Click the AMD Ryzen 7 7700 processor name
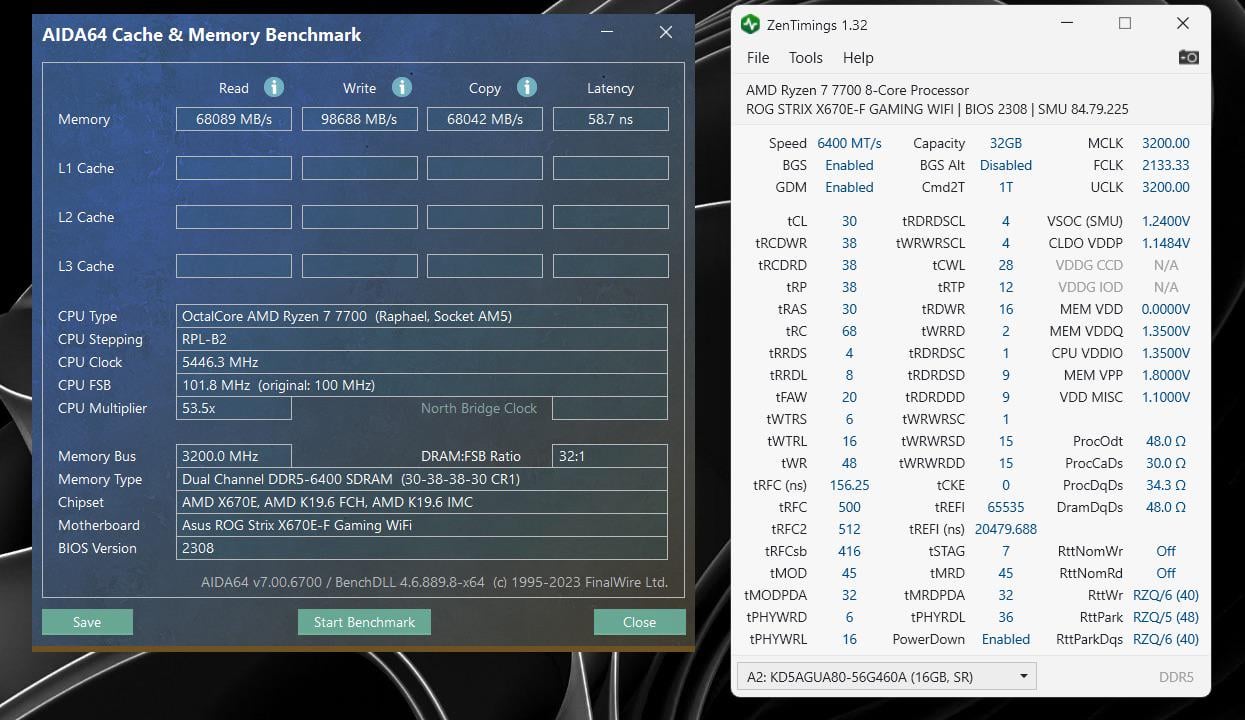Viewport: 1245px width, 720px height. tap(857, 90)
